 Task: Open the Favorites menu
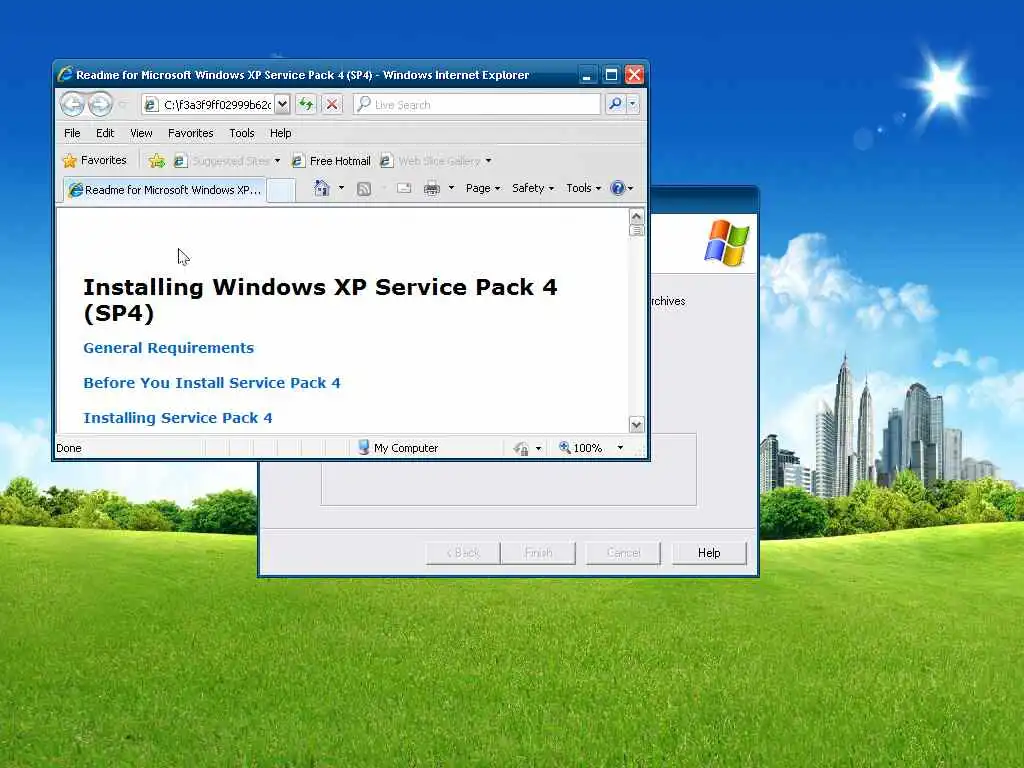pos(191,133)
